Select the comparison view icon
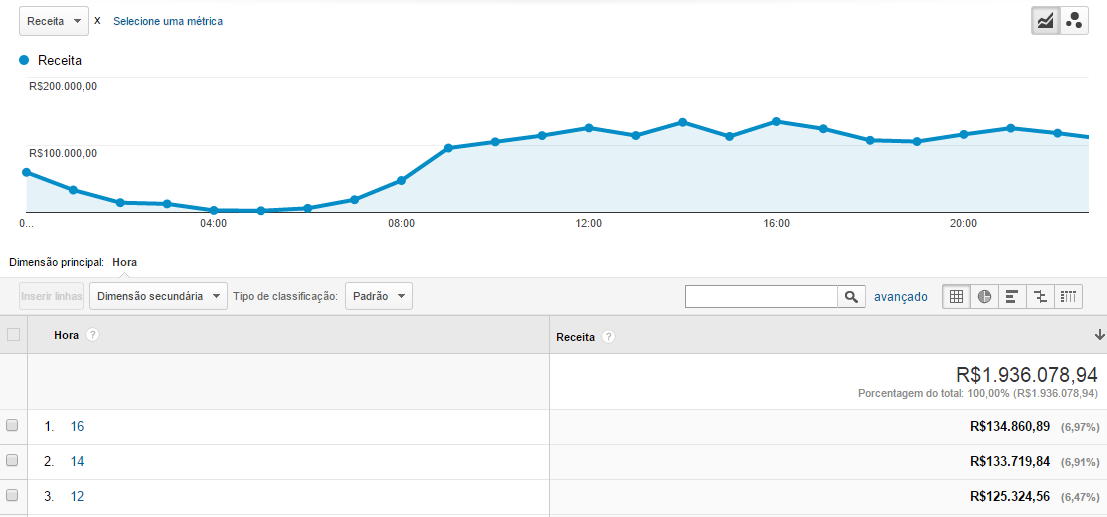Viewport: 1107px width, 517px height. (1040, 296)
